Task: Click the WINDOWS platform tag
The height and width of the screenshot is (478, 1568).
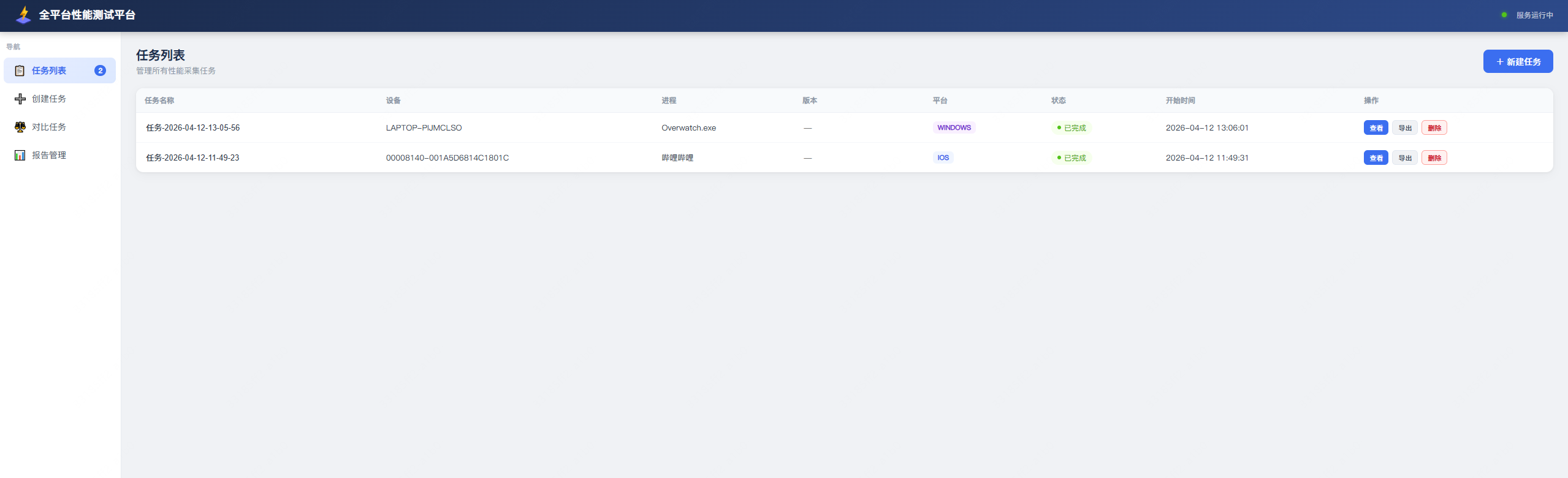Action: 954,127
